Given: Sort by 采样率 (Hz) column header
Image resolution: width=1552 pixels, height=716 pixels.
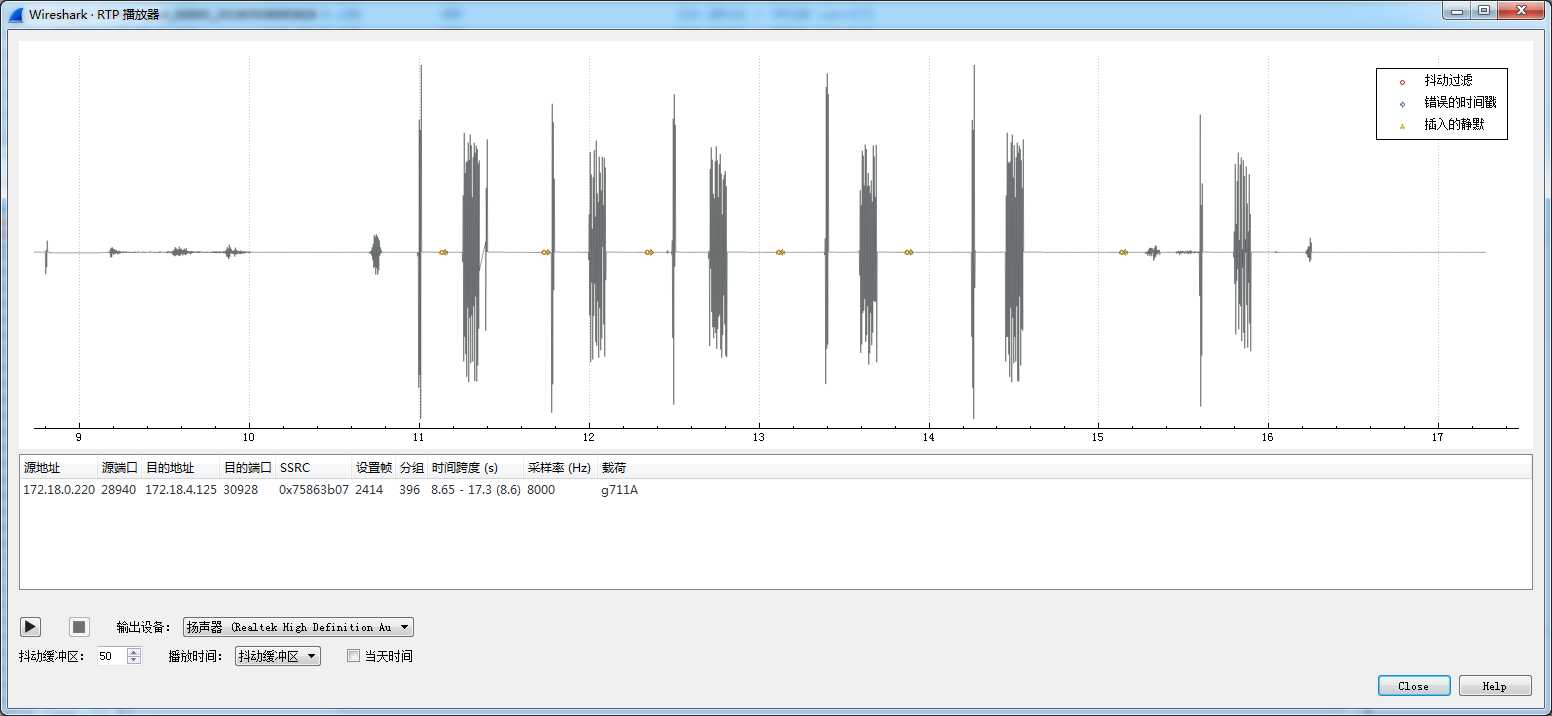Looking at the screenshot, I should point(560,467).
